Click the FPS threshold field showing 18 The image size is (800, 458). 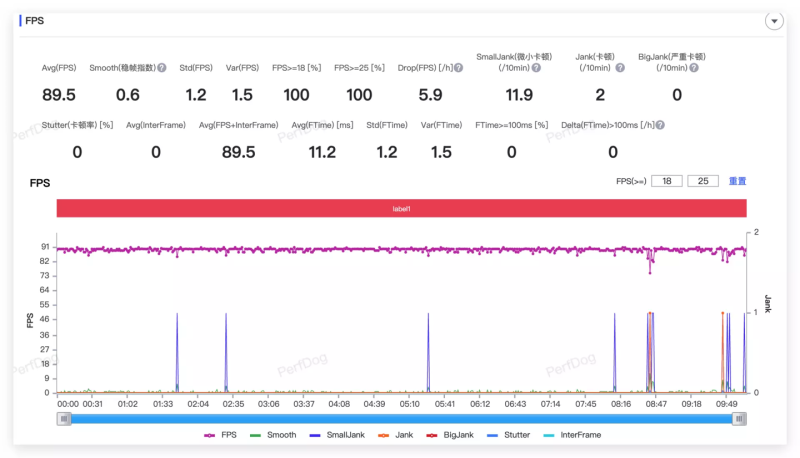667,181
